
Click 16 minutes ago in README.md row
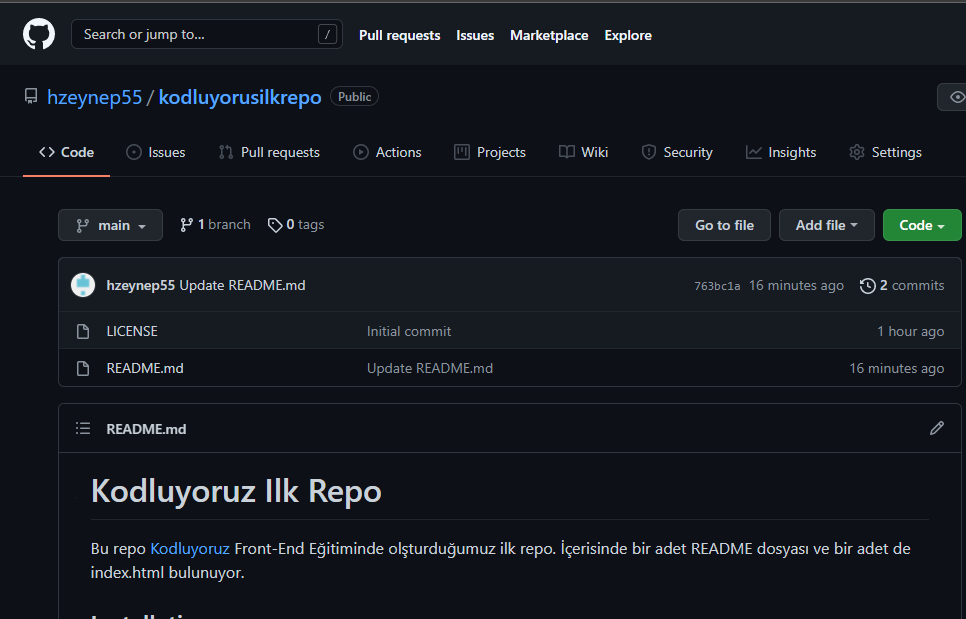(897, 368)
